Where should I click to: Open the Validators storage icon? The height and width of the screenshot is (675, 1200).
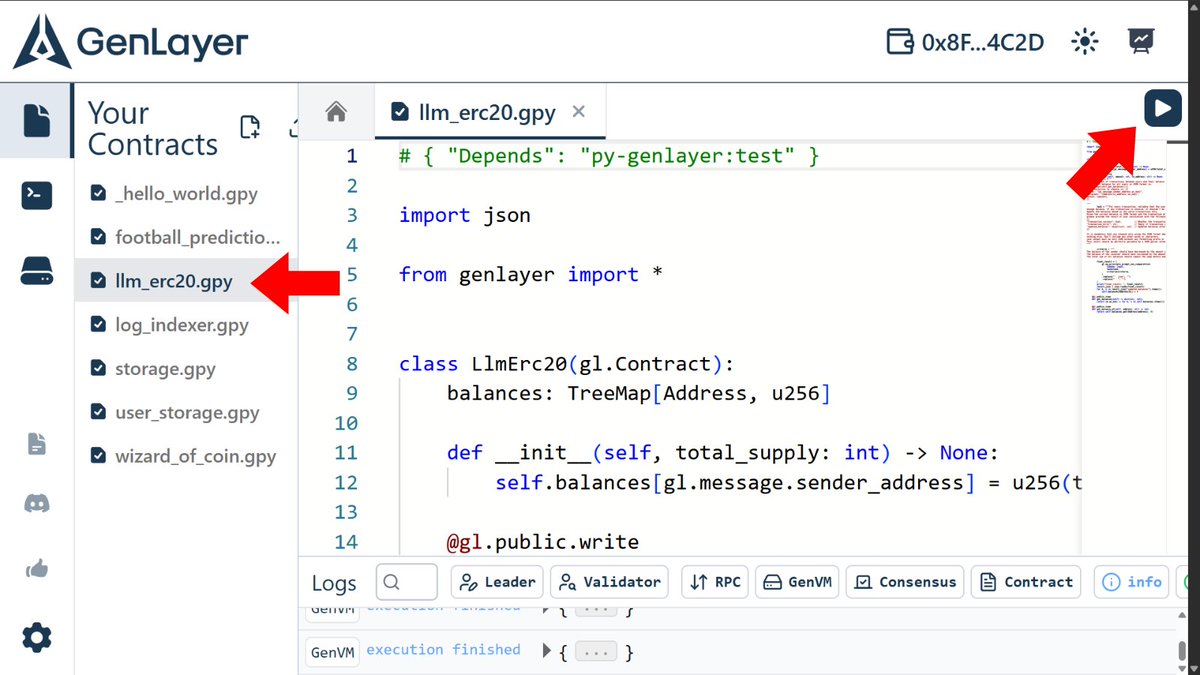36,270
